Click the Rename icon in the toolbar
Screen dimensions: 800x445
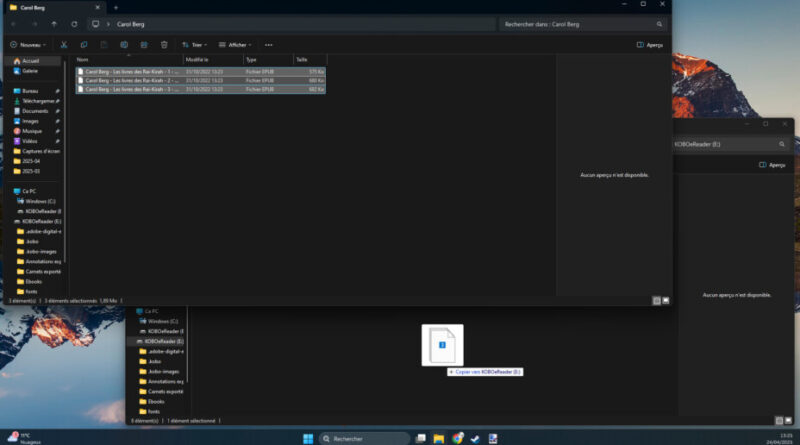[124, 44]
